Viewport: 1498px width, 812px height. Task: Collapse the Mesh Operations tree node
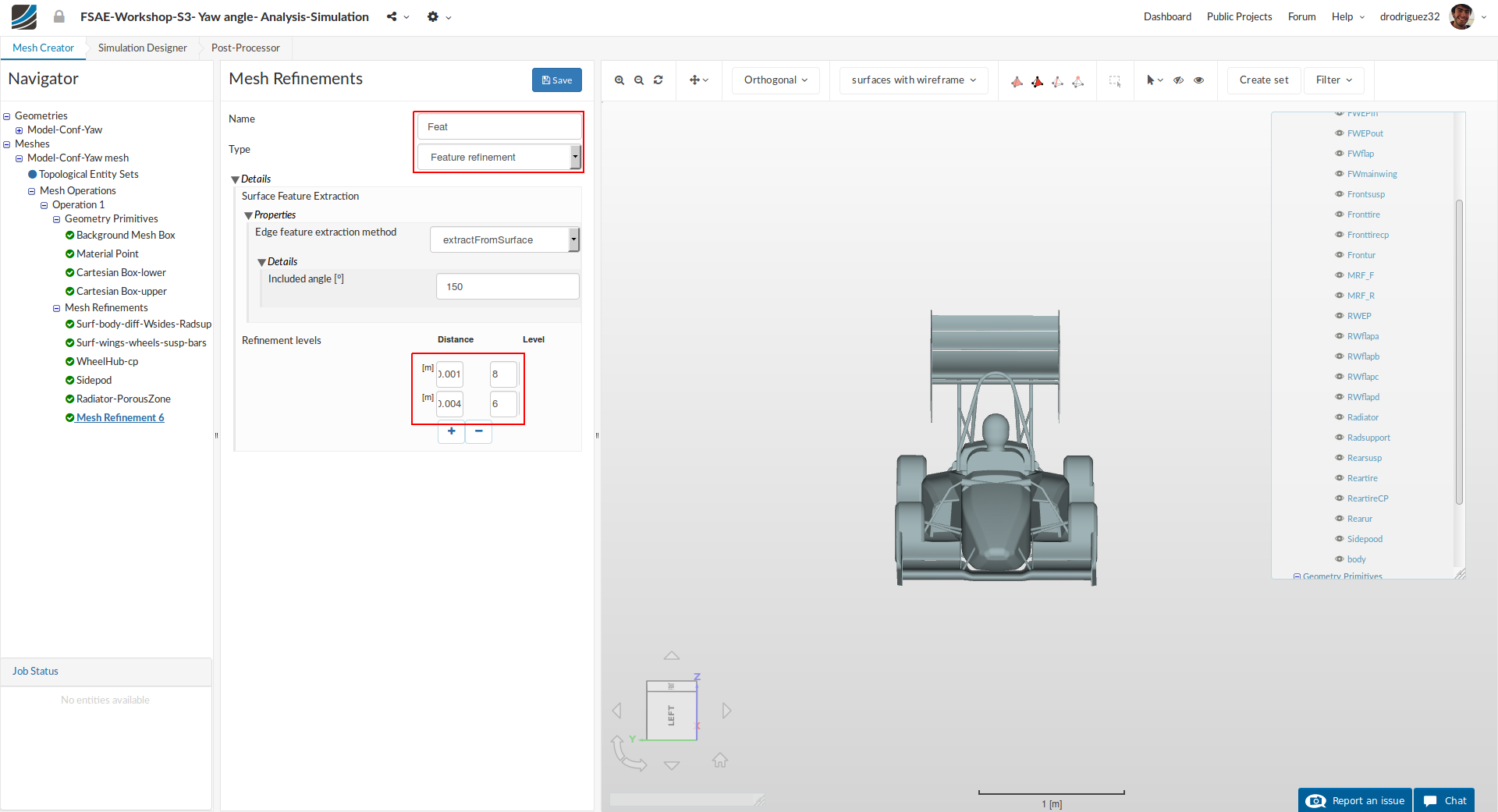pyautogui.click(x=32, y=191)
